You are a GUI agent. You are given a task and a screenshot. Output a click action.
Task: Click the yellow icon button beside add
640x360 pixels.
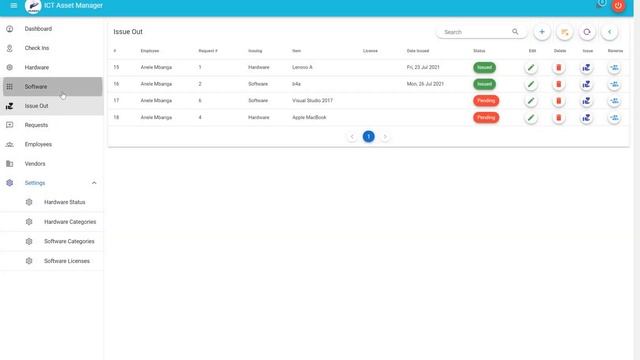tap(564, 32)
